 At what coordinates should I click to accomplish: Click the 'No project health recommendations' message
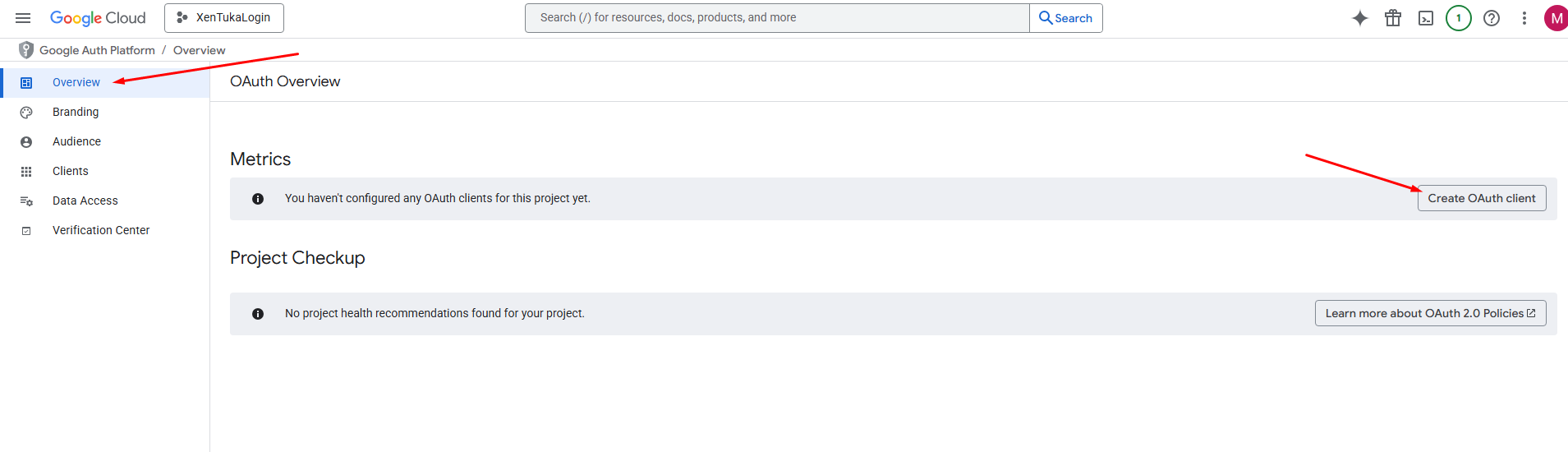[x=435, y=313]
